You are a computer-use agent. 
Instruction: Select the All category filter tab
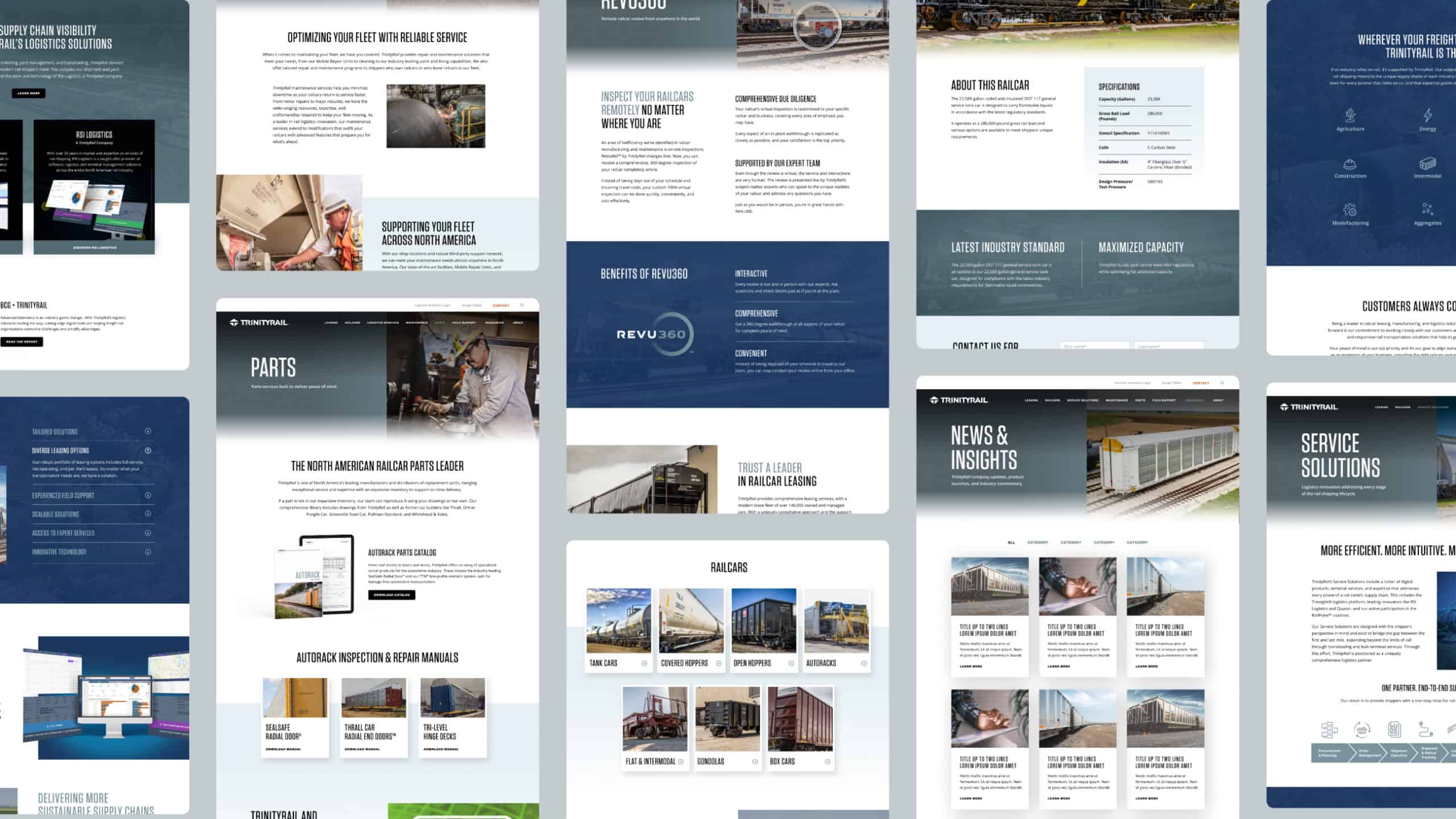tap(1011, 543)
